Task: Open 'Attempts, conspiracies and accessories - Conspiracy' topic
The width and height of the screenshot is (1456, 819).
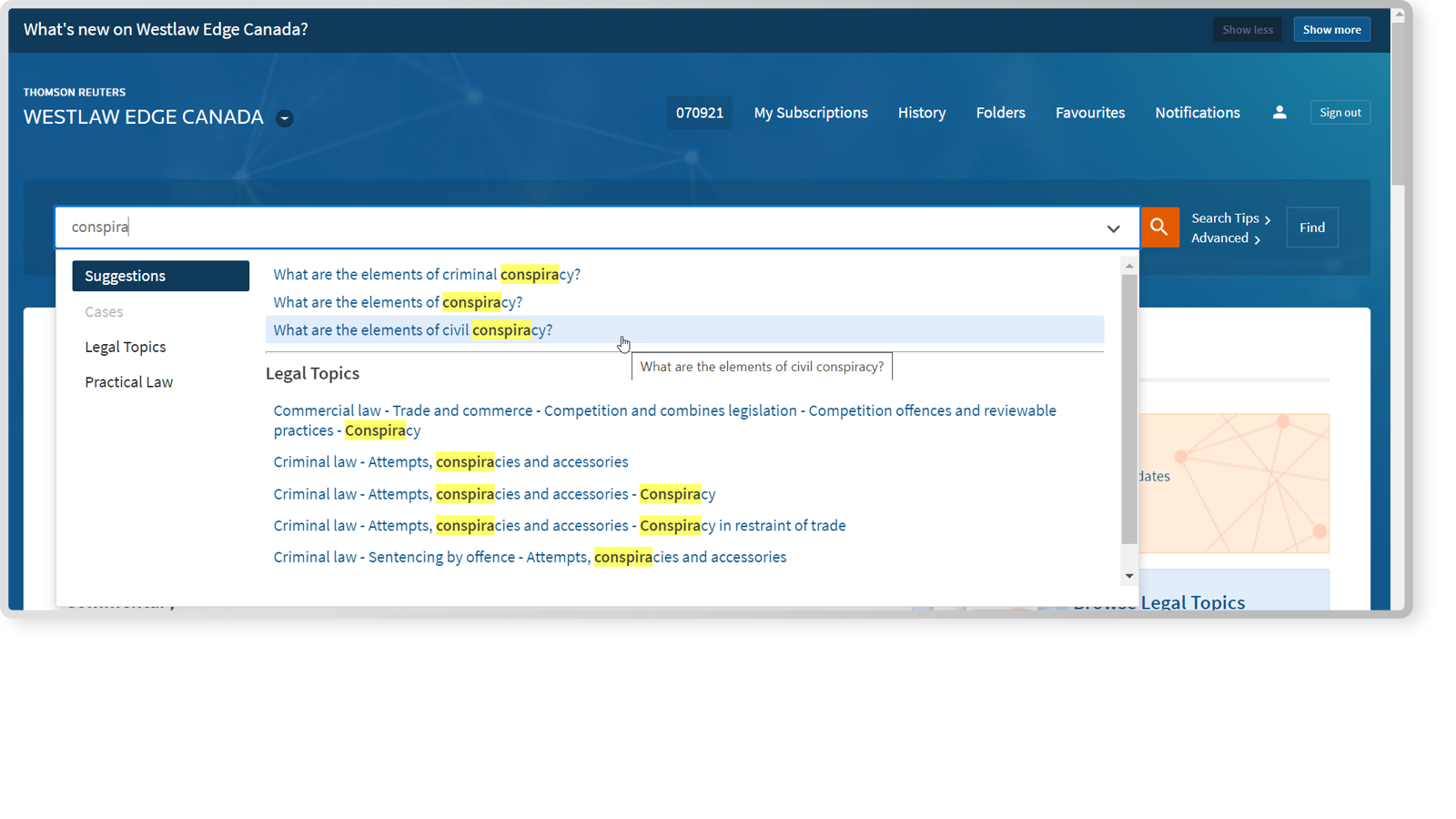Action: (494, 494)
